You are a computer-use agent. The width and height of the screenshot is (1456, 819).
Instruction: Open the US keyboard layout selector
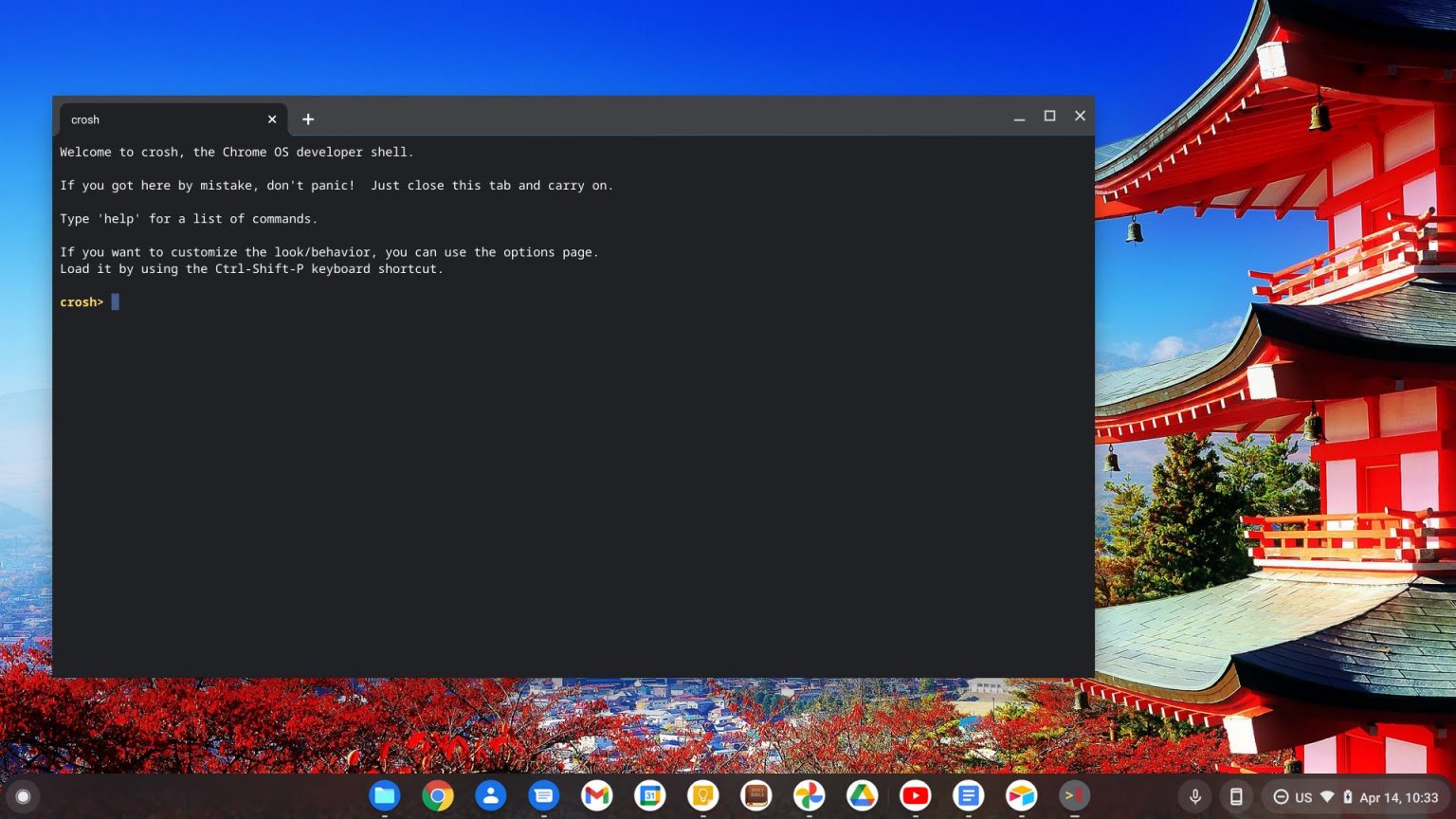click(1305, 796)
